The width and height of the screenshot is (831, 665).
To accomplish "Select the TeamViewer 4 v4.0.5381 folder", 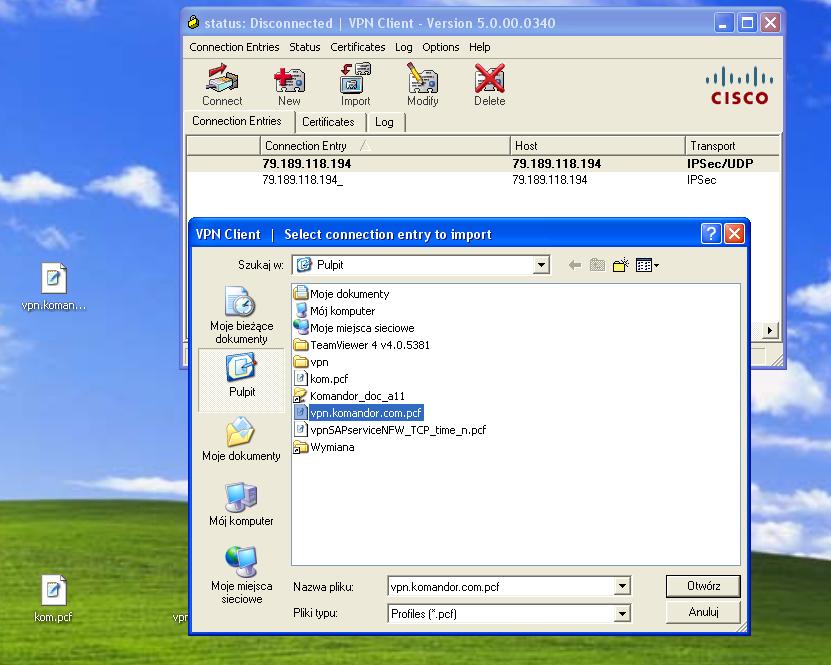I will [362, 345].
